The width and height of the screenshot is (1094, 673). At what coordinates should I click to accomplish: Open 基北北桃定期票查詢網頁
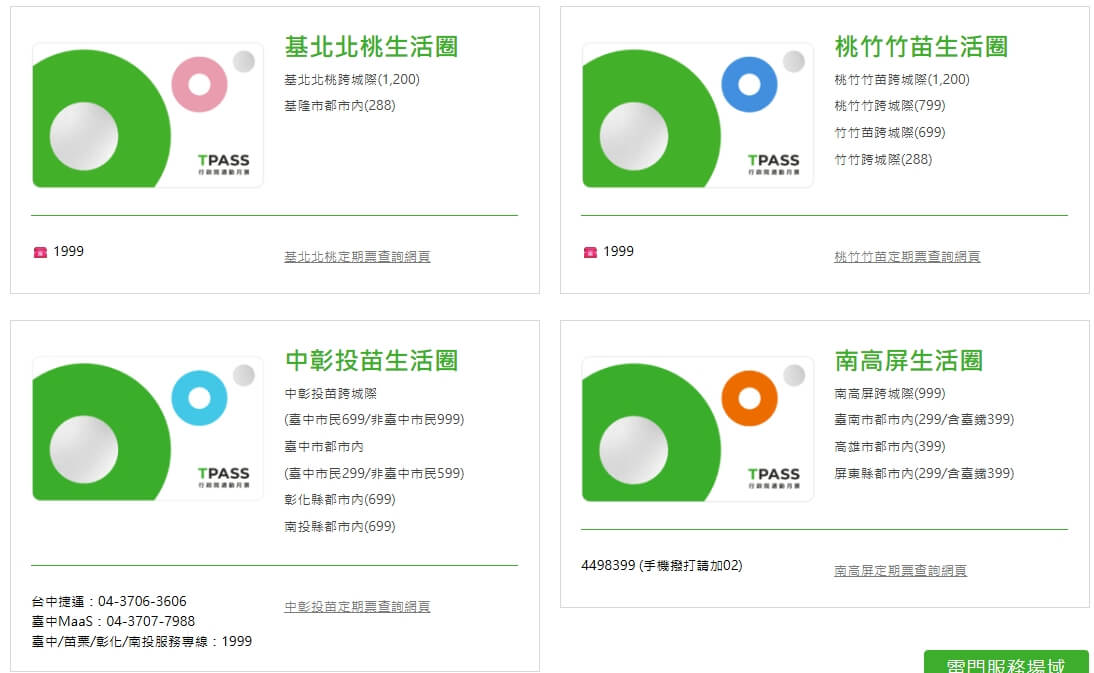click(x=356, y=256)
